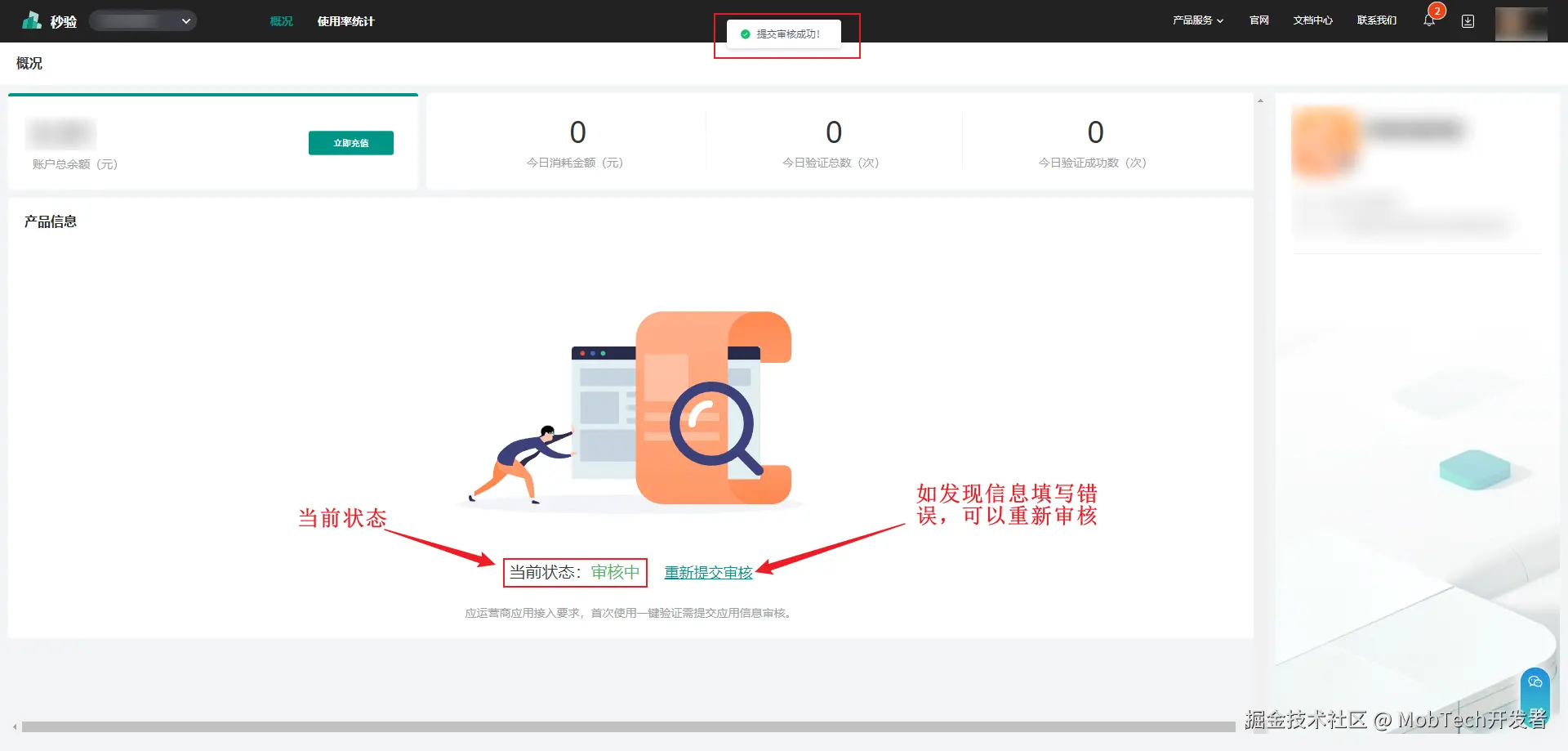
Task: Click the 重新提交审核 link
Action: tap(708, 573)
